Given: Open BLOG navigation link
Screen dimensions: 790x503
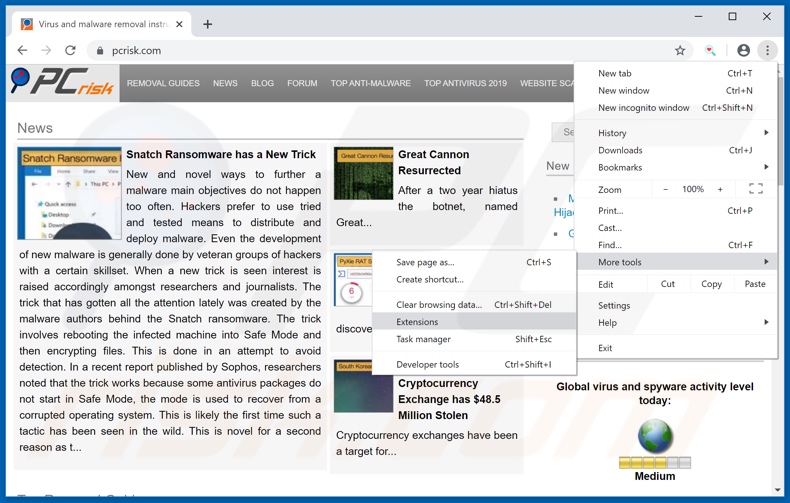Looking at the screenshot, I should [262, 83].
